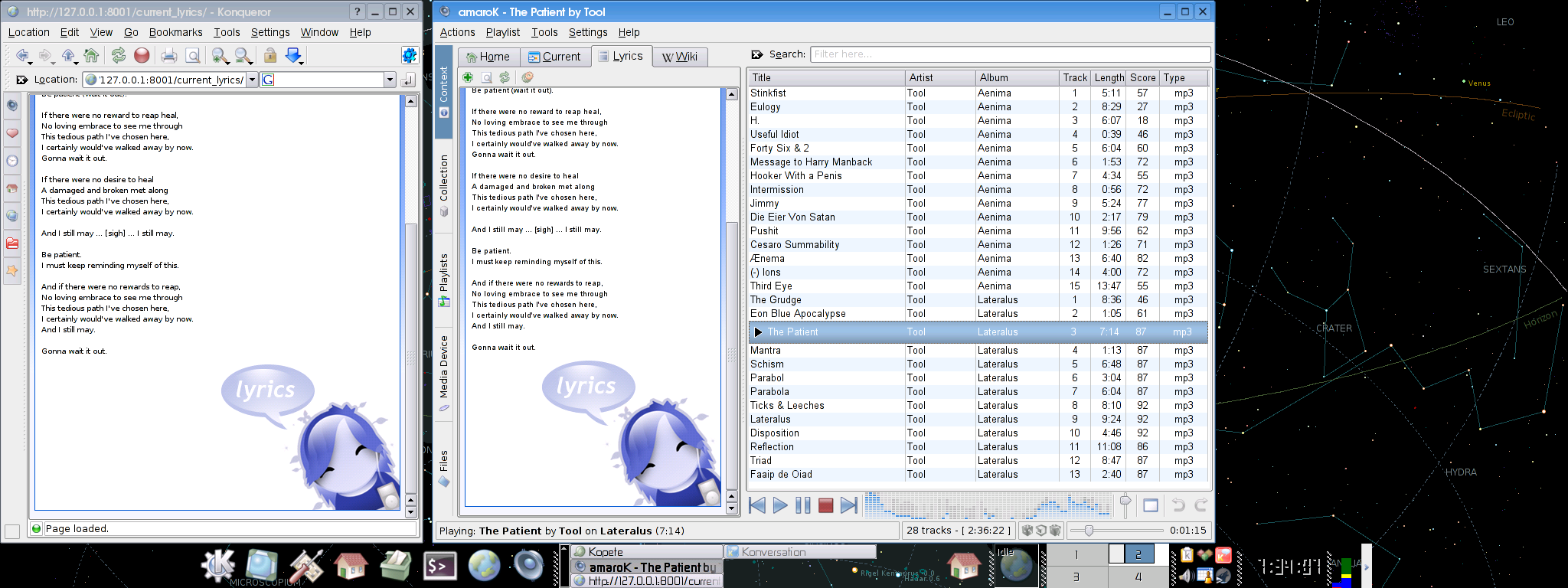Redo the playlist change
This screenshot has height=588, width=1568.
click(x=1201, y=505)
